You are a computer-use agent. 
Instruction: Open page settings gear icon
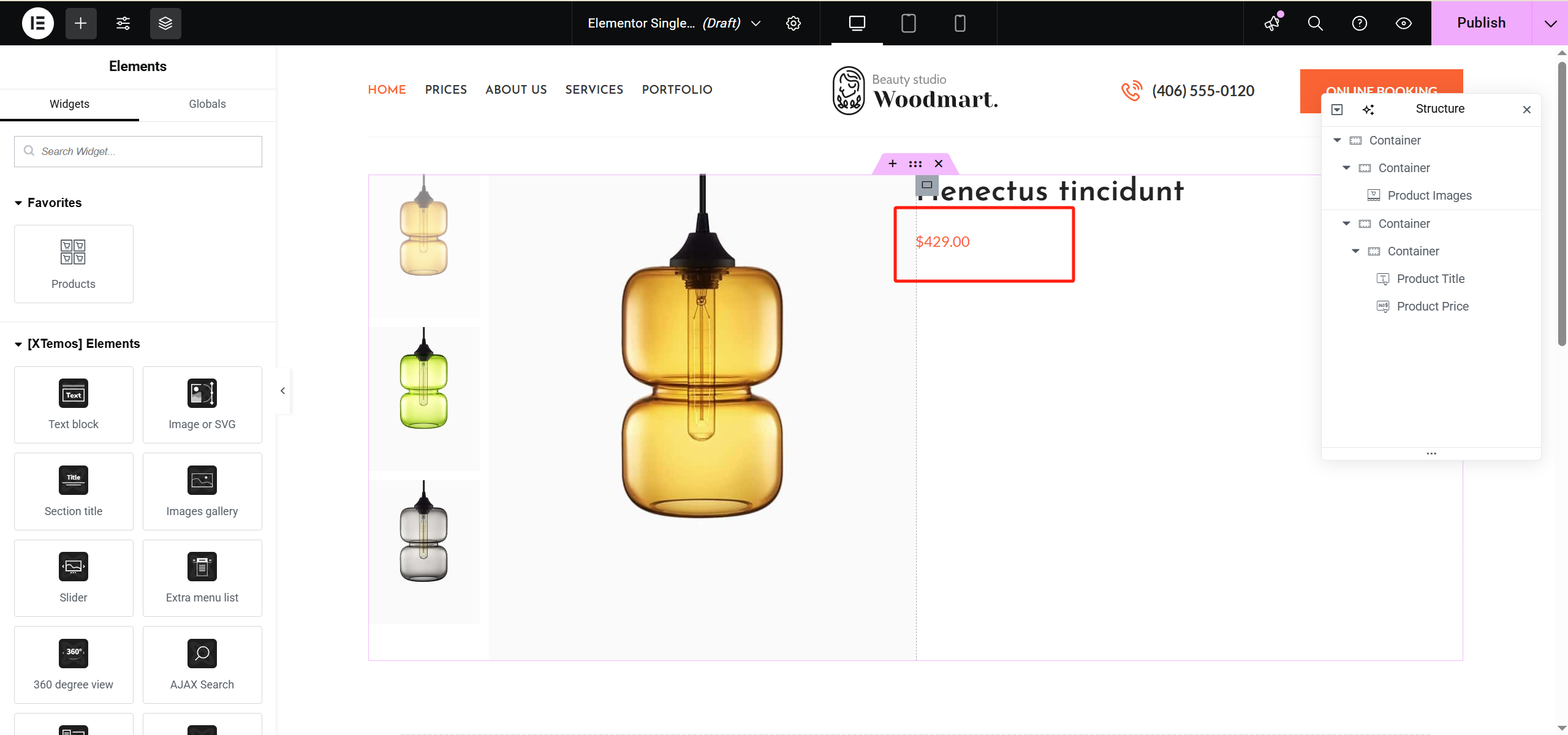[x=793, y=23]
